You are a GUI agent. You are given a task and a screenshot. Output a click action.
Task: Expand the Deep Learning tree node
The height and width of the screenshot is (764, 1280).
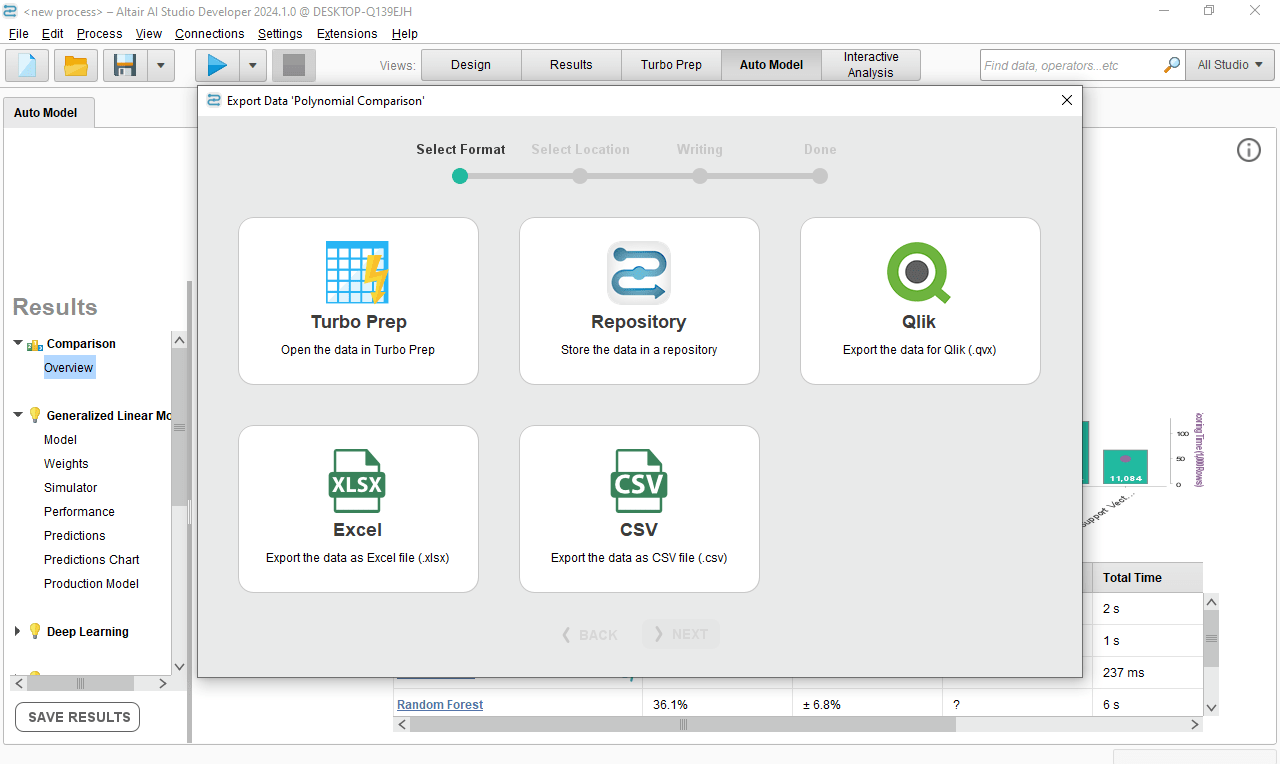18,631
